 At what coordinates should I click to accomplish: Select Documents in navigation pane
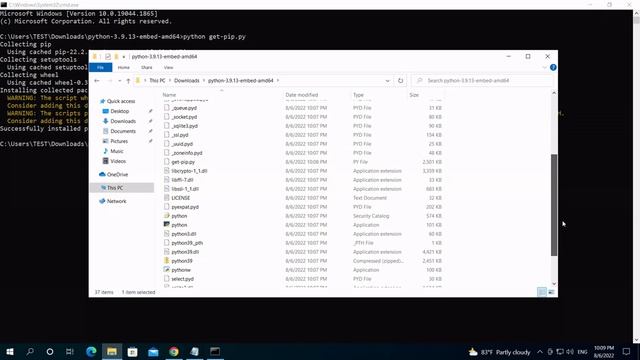click(123, 131)
